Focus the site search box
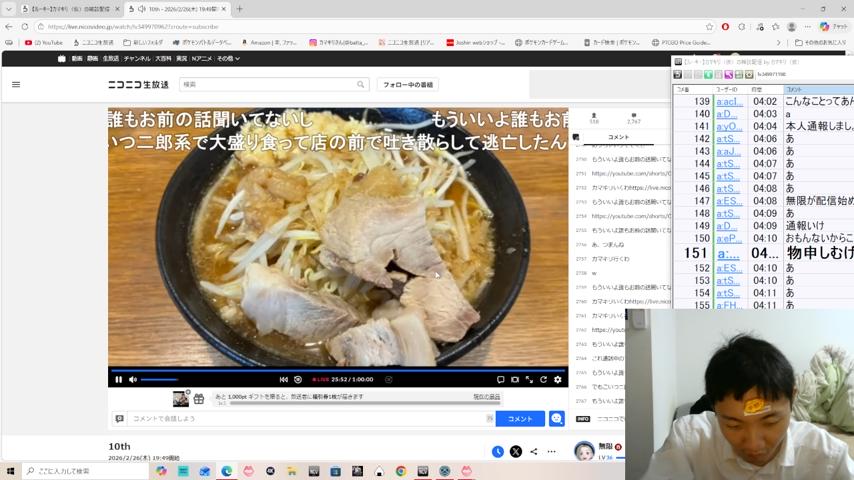Image resolution: width=854 pixels, height=480 pixels. coord(270,84)
